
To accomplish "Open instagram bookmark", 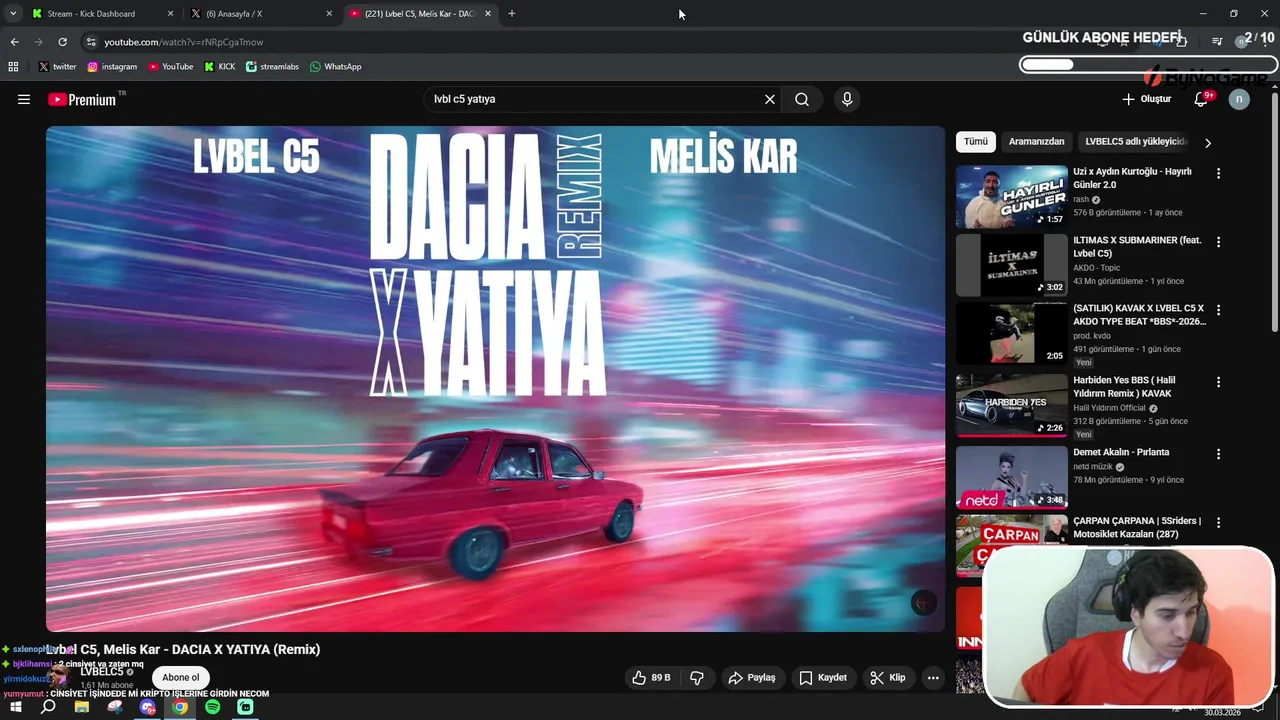I will coord(112,66).
